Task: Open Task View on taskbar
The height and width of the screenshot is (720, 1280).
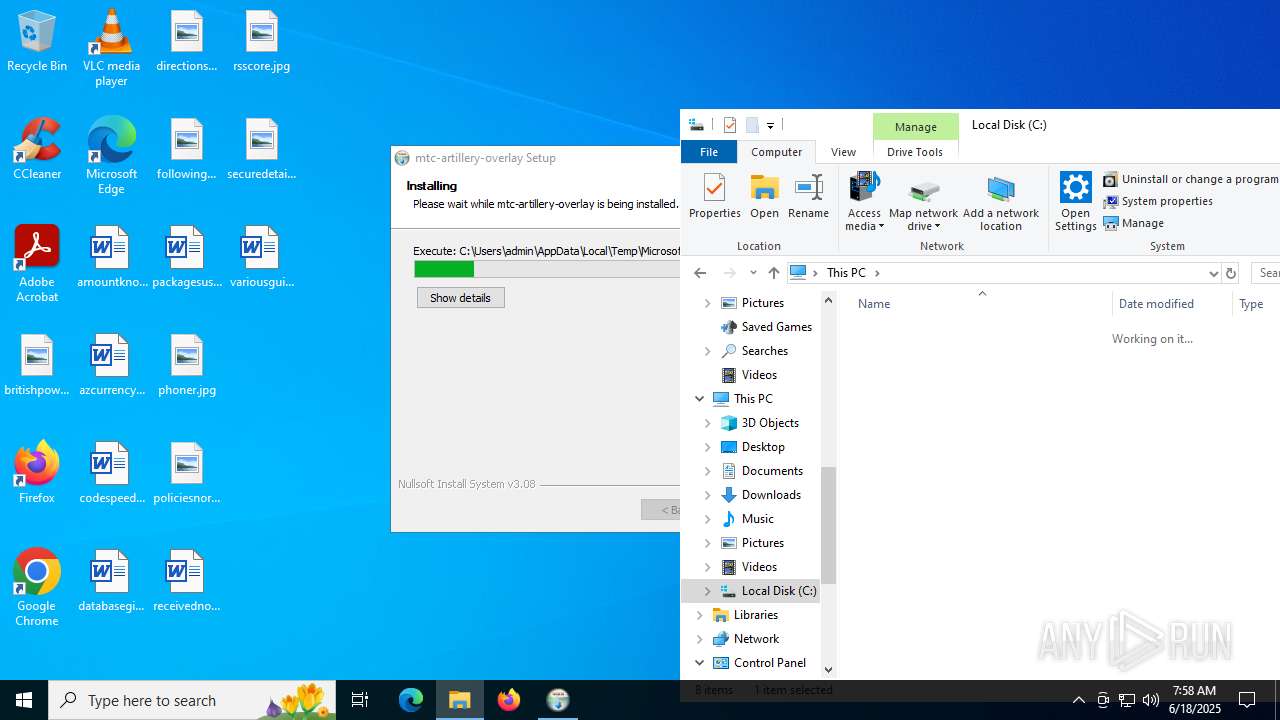Action: pos(360,700)
